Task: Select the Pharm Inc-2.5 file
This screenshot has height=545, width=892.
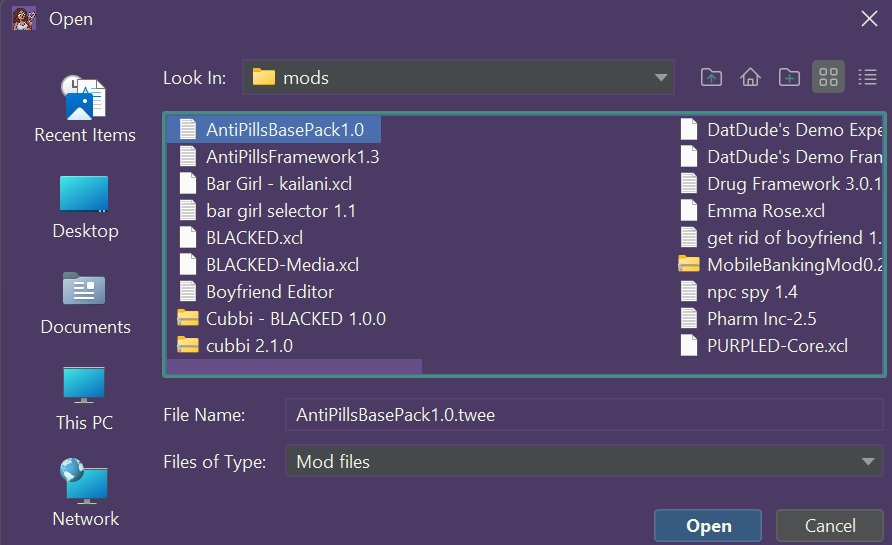Action: (x=761, y=319)
